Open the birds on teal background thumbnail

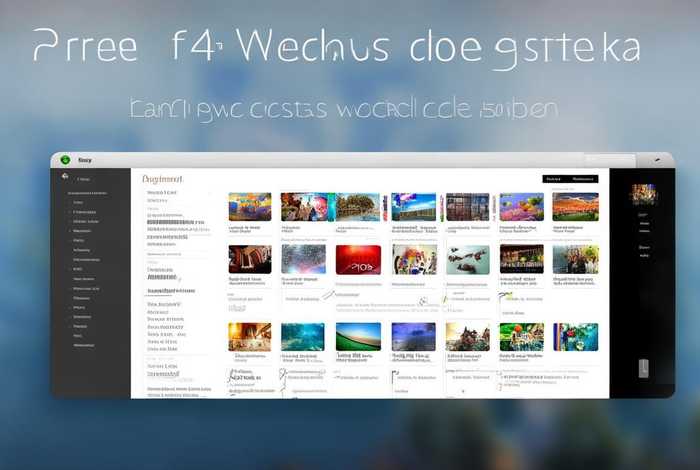467,260
